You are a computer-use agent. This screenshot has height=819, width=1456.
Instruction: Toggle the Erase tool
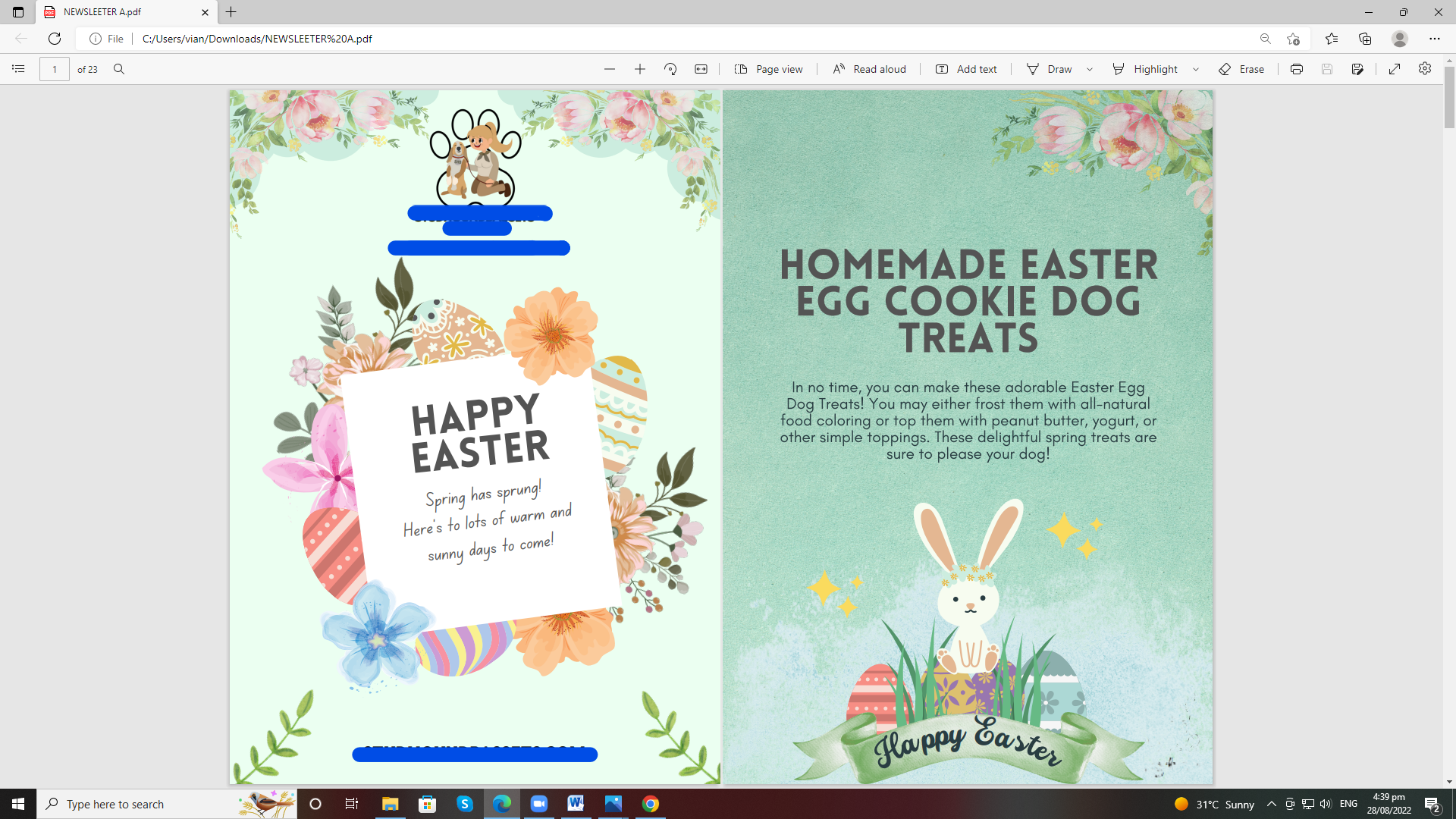[1241, 69]
